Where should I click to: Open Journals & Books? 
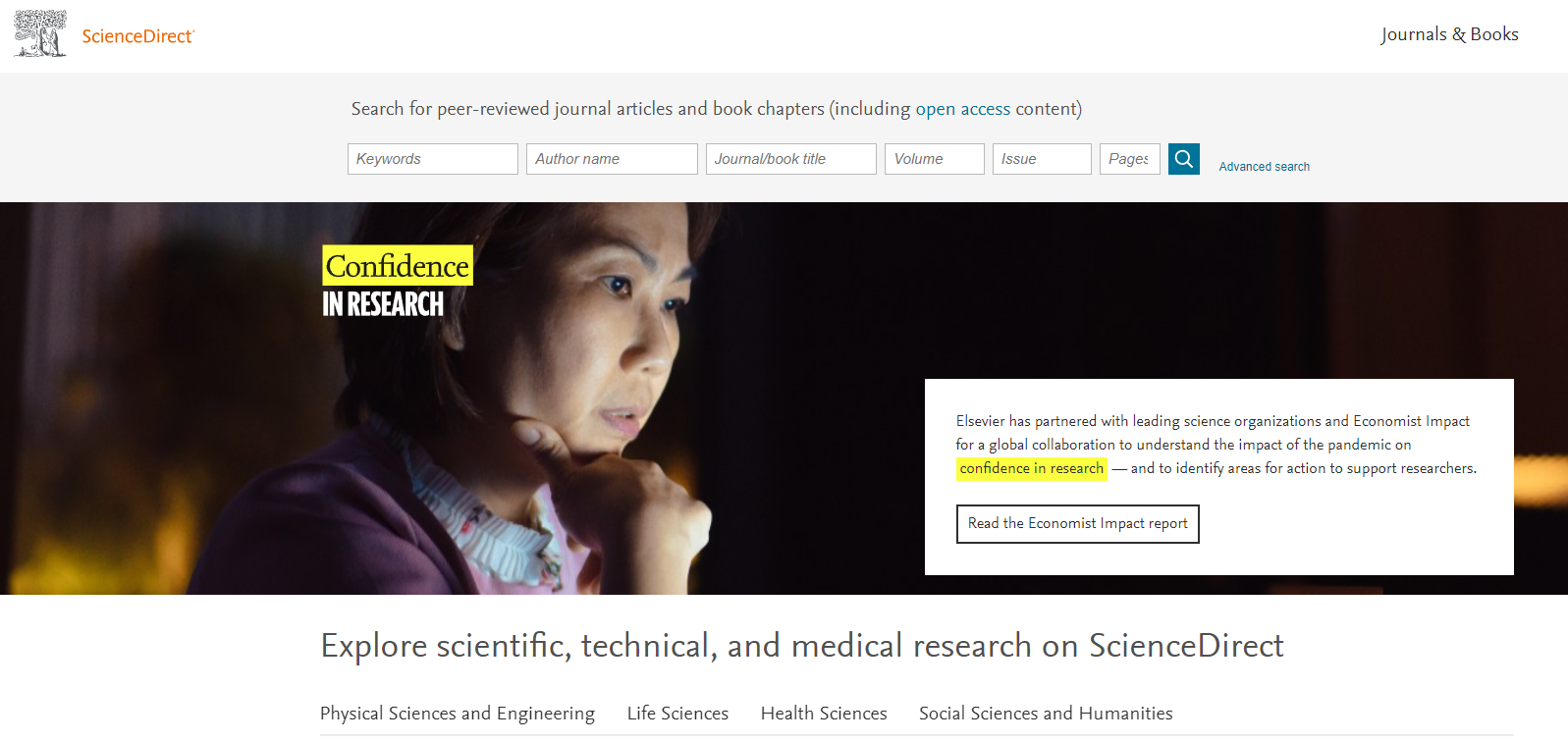[x=1449, y=34]
